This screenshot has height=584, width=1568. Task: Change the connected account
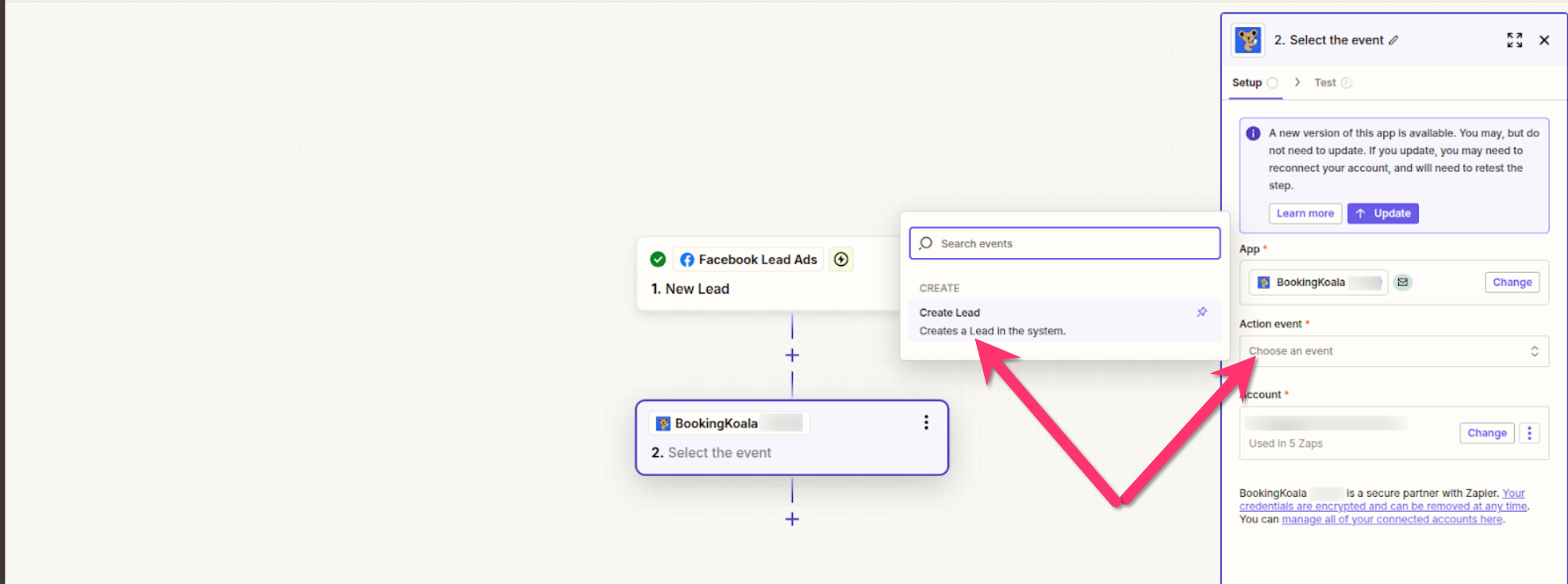click(x=1486, y=433)
